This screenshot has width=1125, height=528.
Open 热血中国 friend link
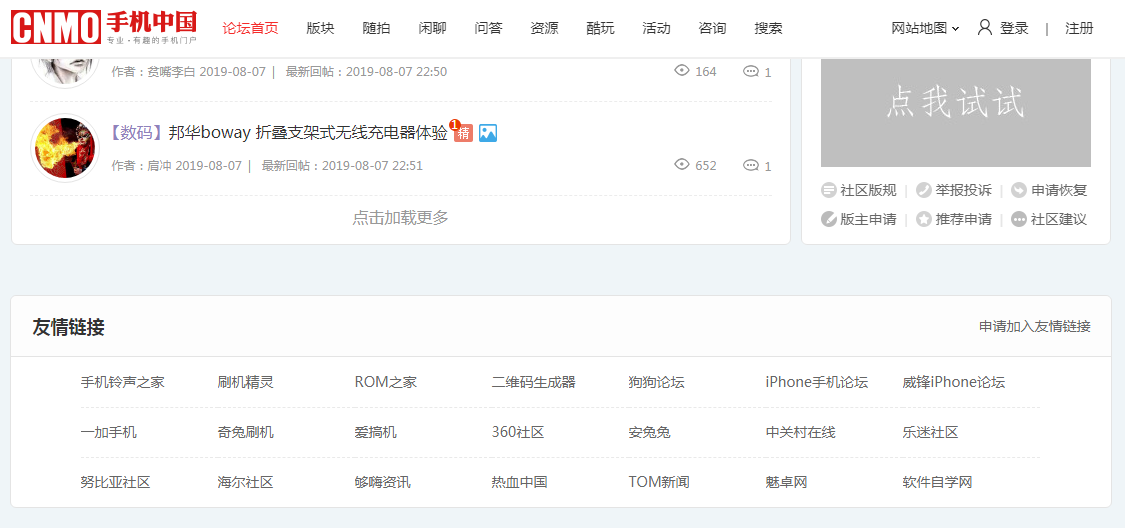tap(519, 482)
